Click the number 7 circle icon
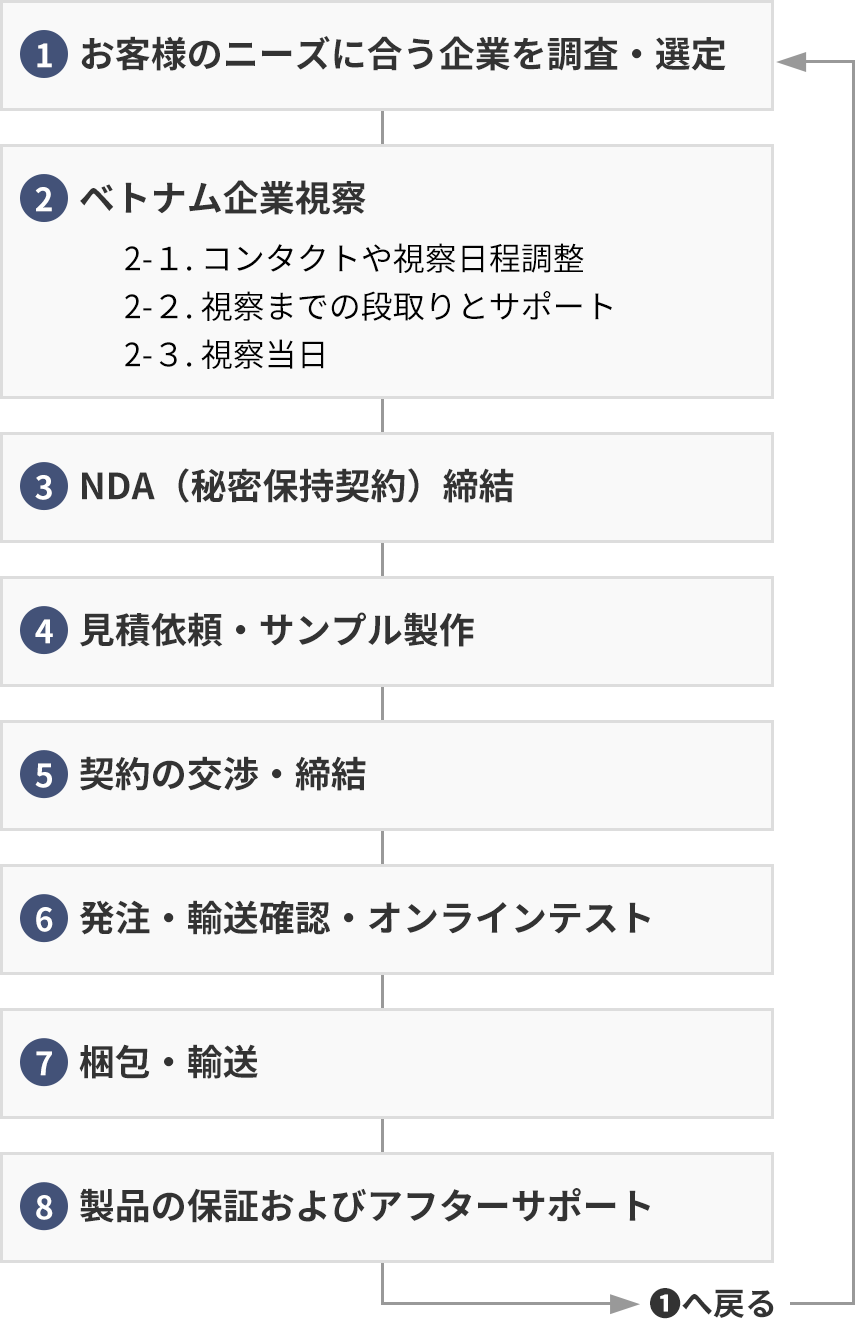The image size is (855, 1320). [43, 1063]
